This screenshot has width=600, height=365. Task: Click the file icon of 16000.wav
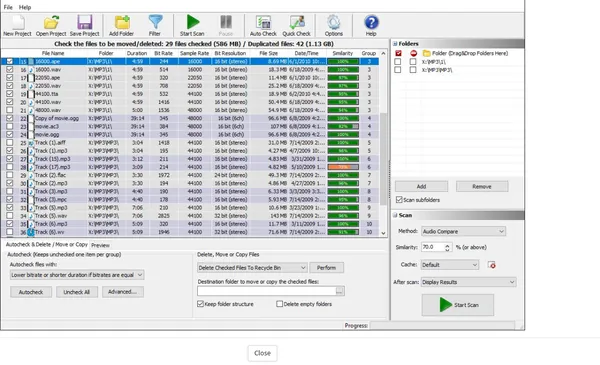pyautogui.click(x=31, y=70)
